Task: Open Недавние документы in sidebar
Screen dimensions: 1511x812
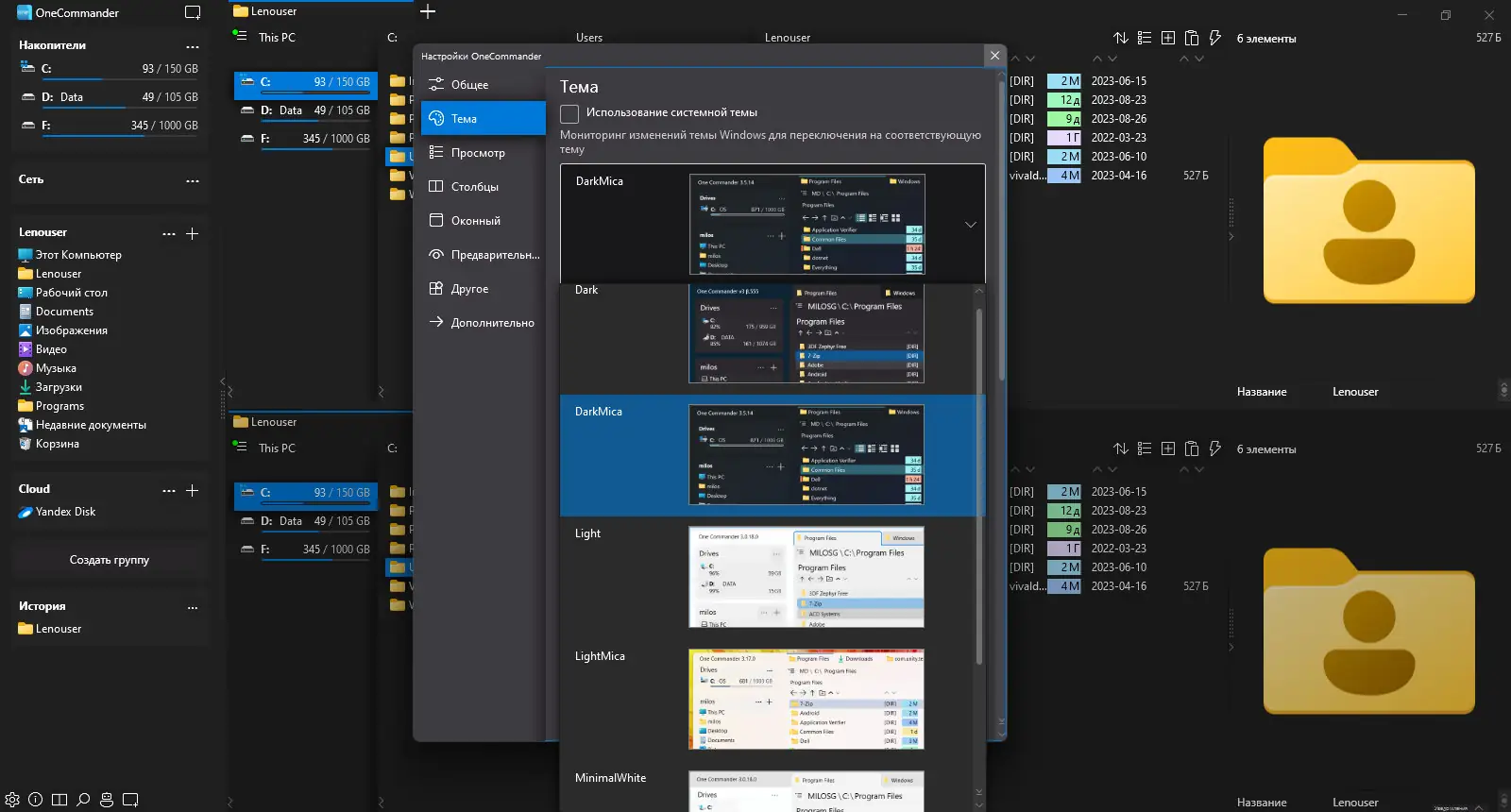Action: [82, 425]
